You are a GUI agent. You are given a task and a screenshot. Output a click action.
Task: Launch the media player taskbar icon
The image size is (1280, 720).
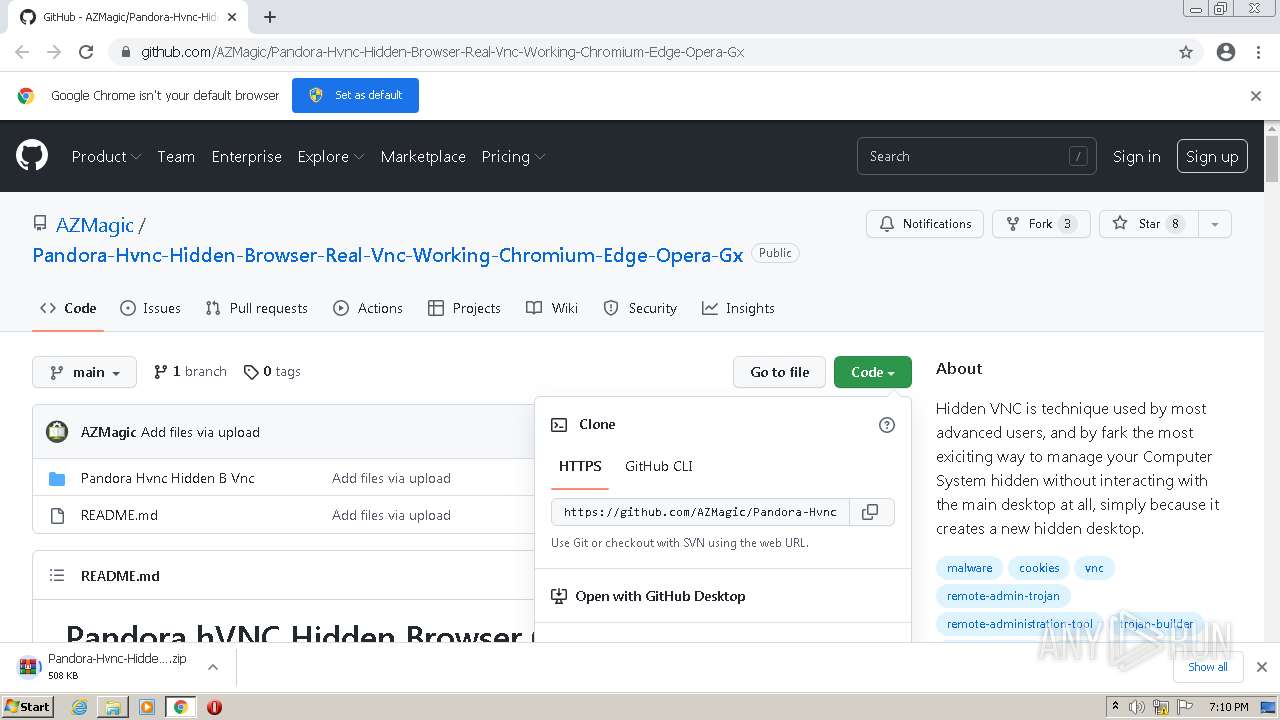(147, 707)
